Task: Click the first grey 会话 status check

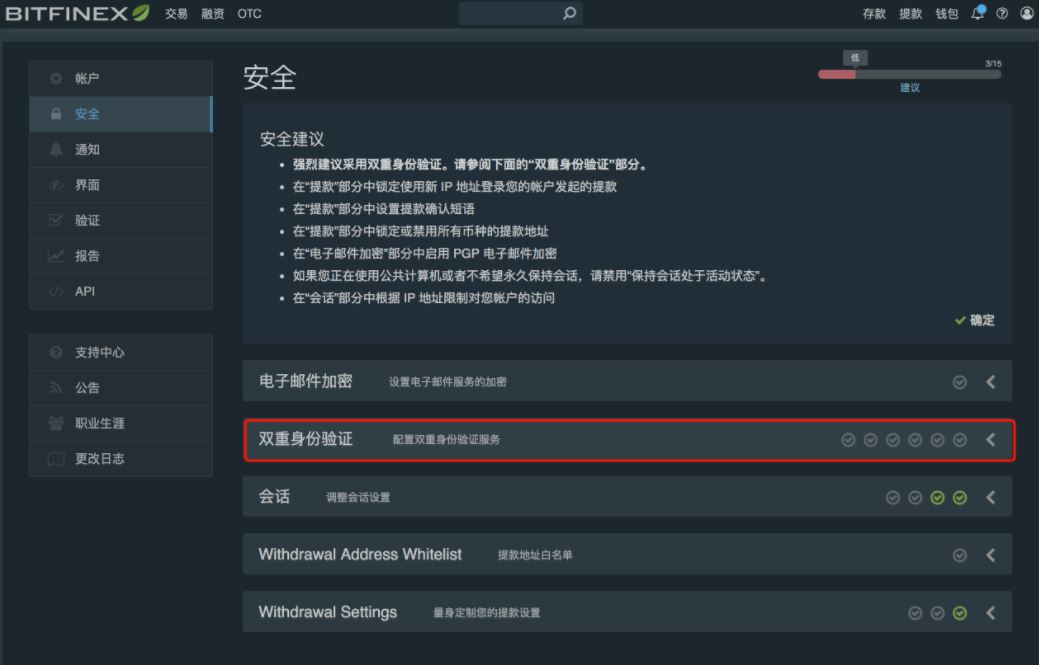Action: coord(893,497)
